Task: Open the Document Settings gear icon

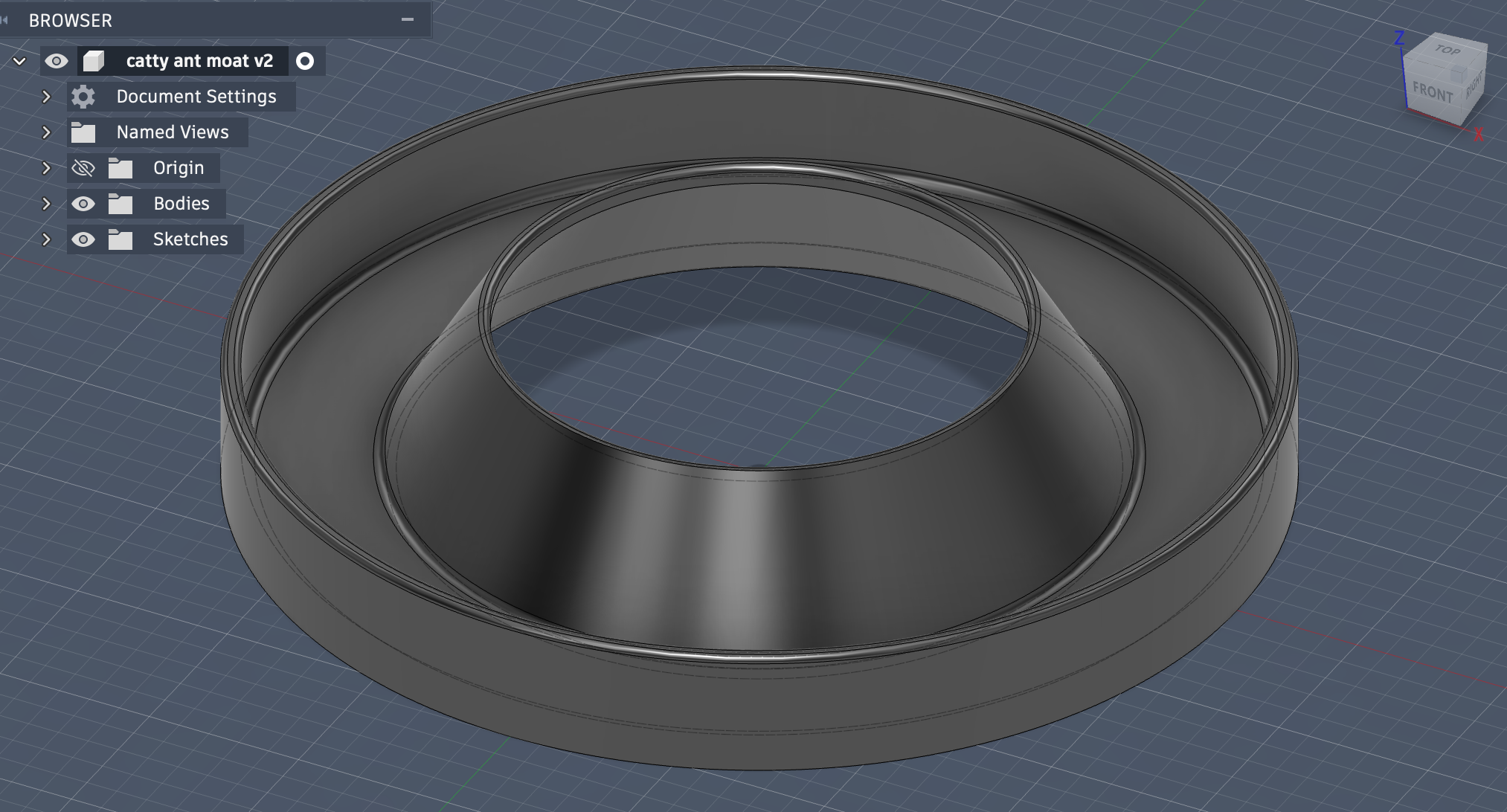Action: (x=82, y=96)
